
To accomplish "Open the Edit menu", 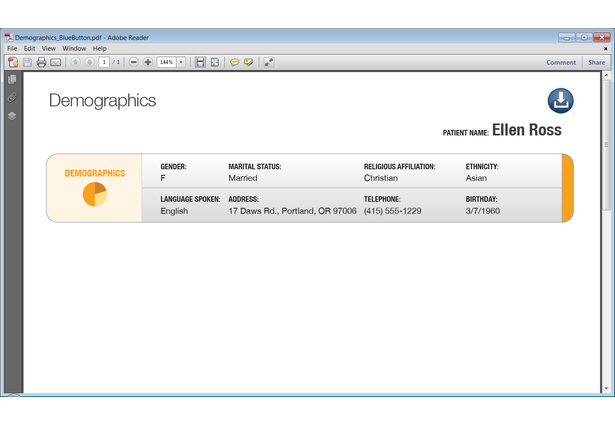I will coord(29,49).
